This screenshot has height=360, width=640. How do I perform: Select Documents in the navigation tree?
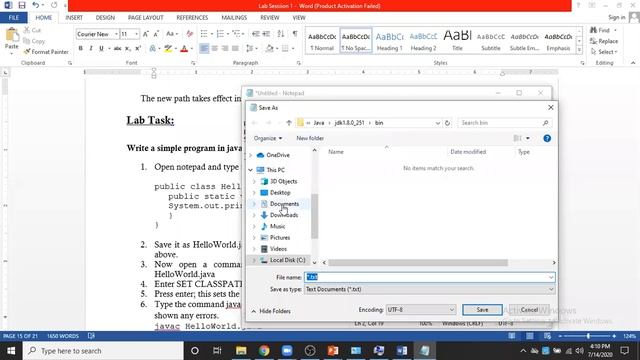[x=284, y=204]
